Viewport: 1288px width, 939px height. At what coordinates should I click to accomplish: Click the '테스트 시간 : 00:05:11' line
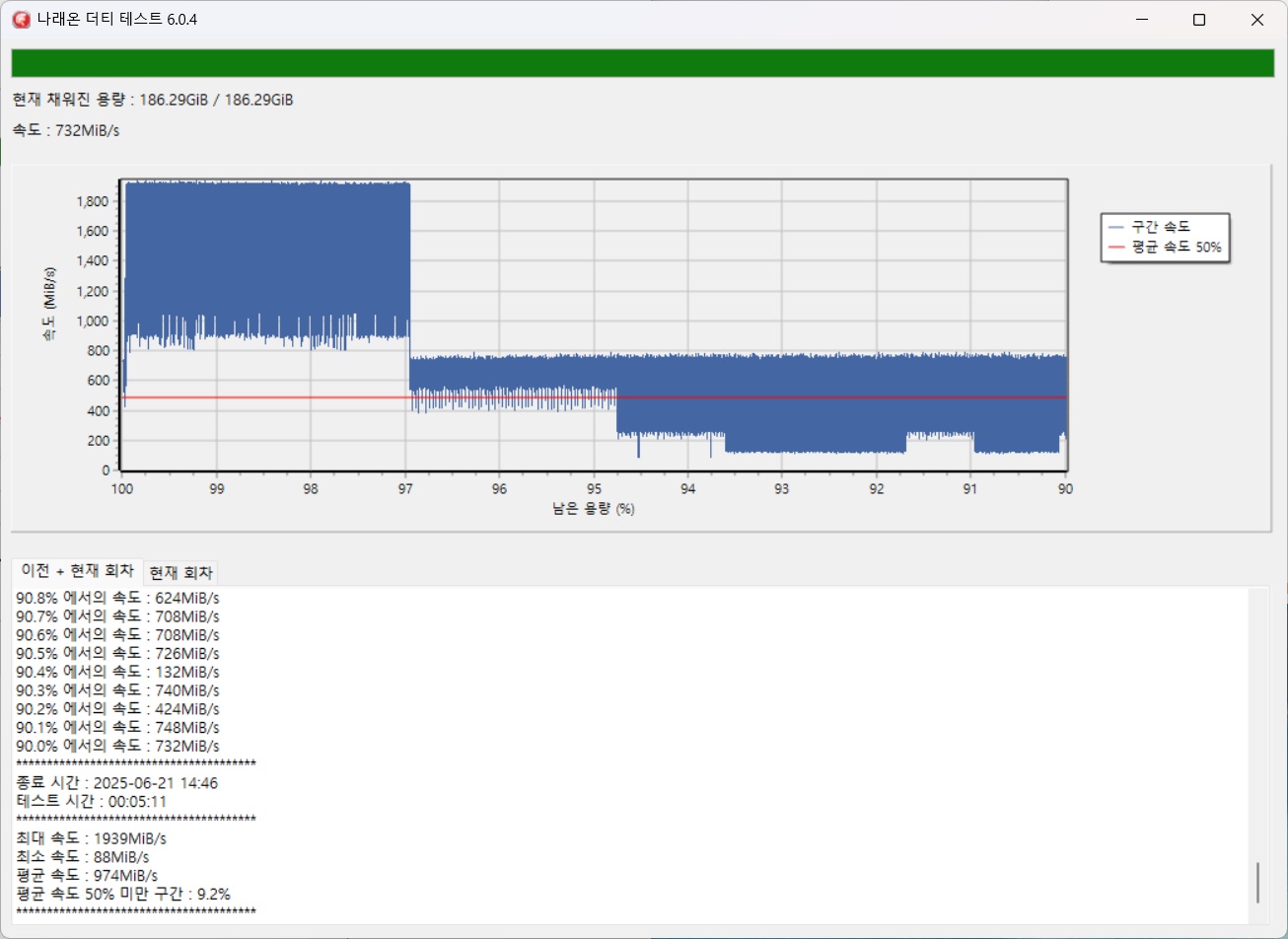pyautogui.click(x=92, y=801)
